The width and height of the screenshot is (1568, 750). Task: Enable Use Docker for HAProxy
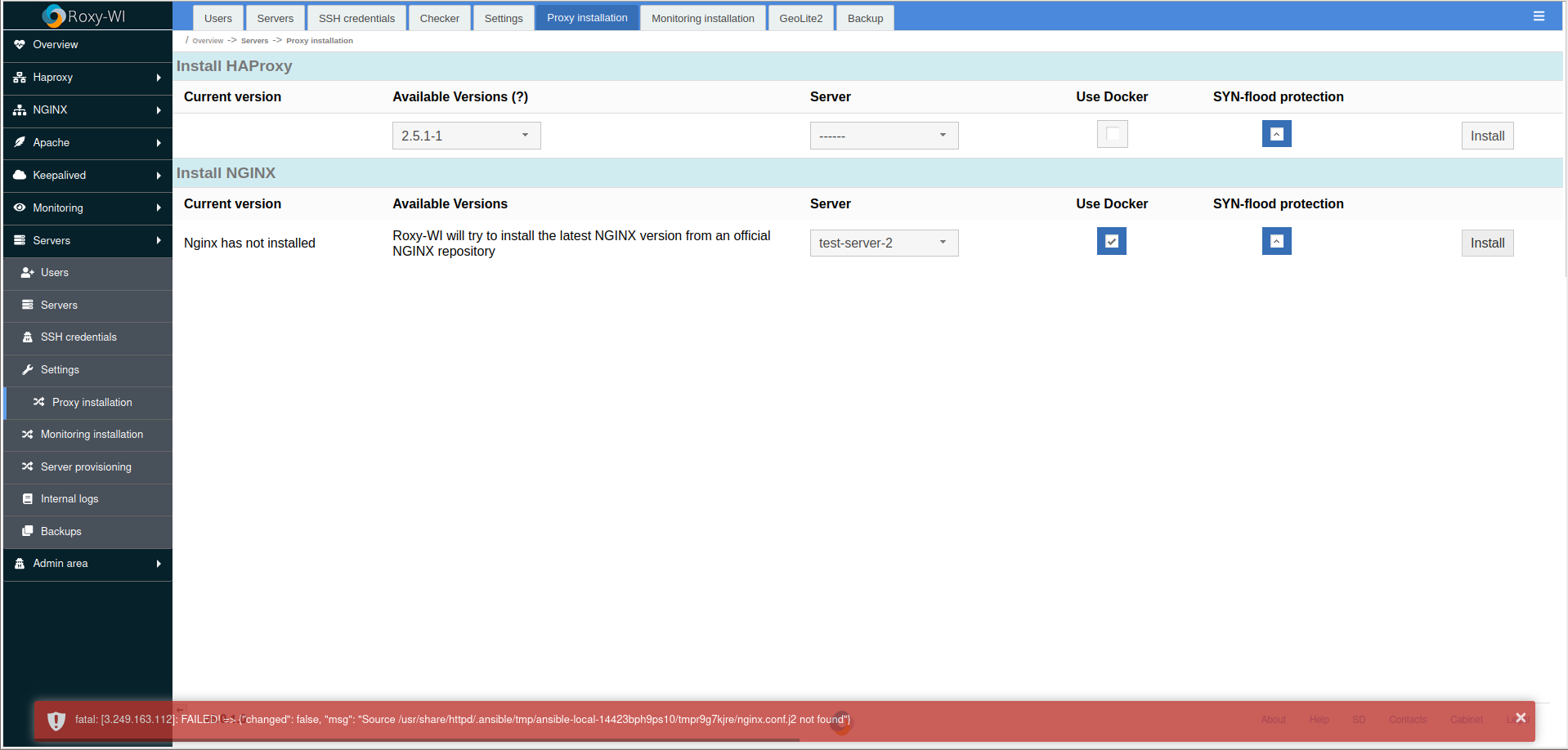point(1112,134)
